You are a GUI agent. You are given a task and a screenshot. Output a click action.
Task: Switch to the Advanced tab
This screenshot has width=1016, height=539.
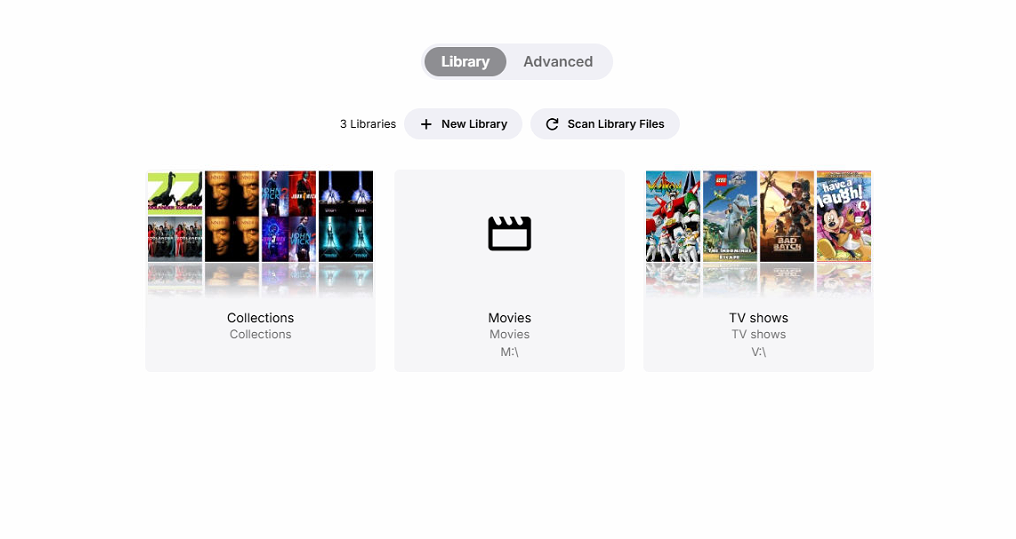tap(558, 62)
